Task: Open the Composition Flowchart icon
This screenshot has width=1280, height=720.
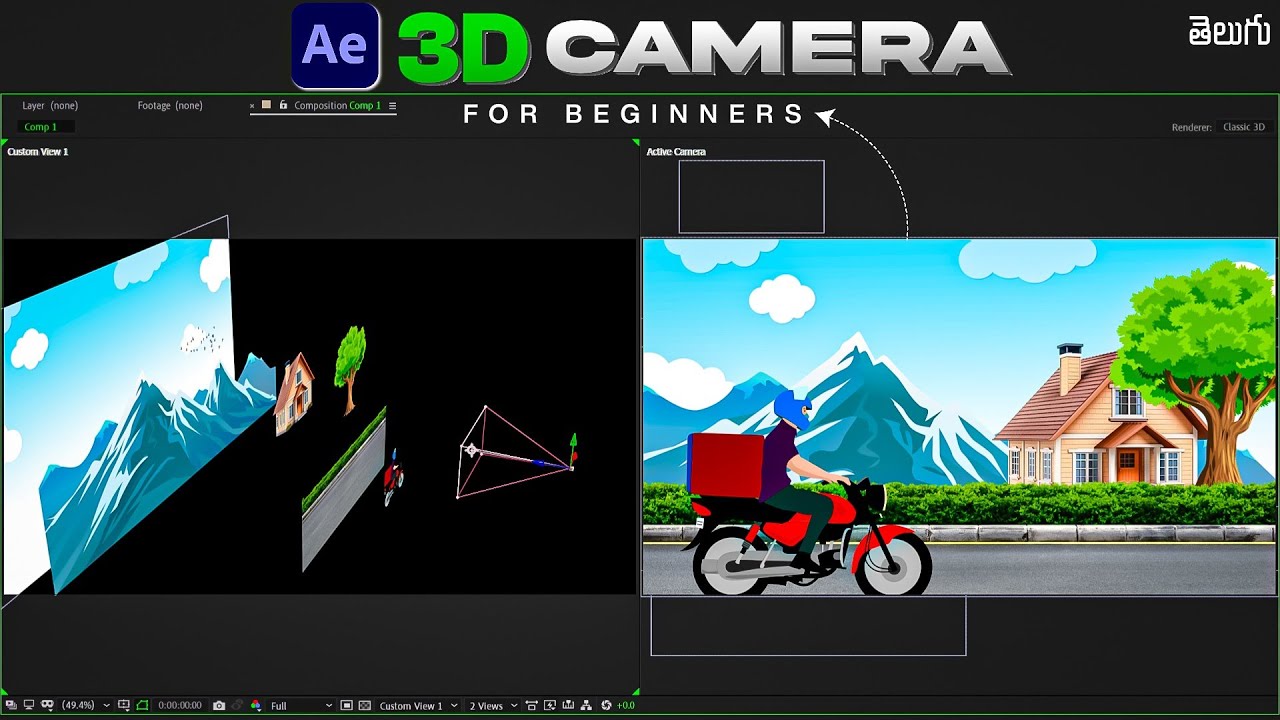Action: [586, 705]
